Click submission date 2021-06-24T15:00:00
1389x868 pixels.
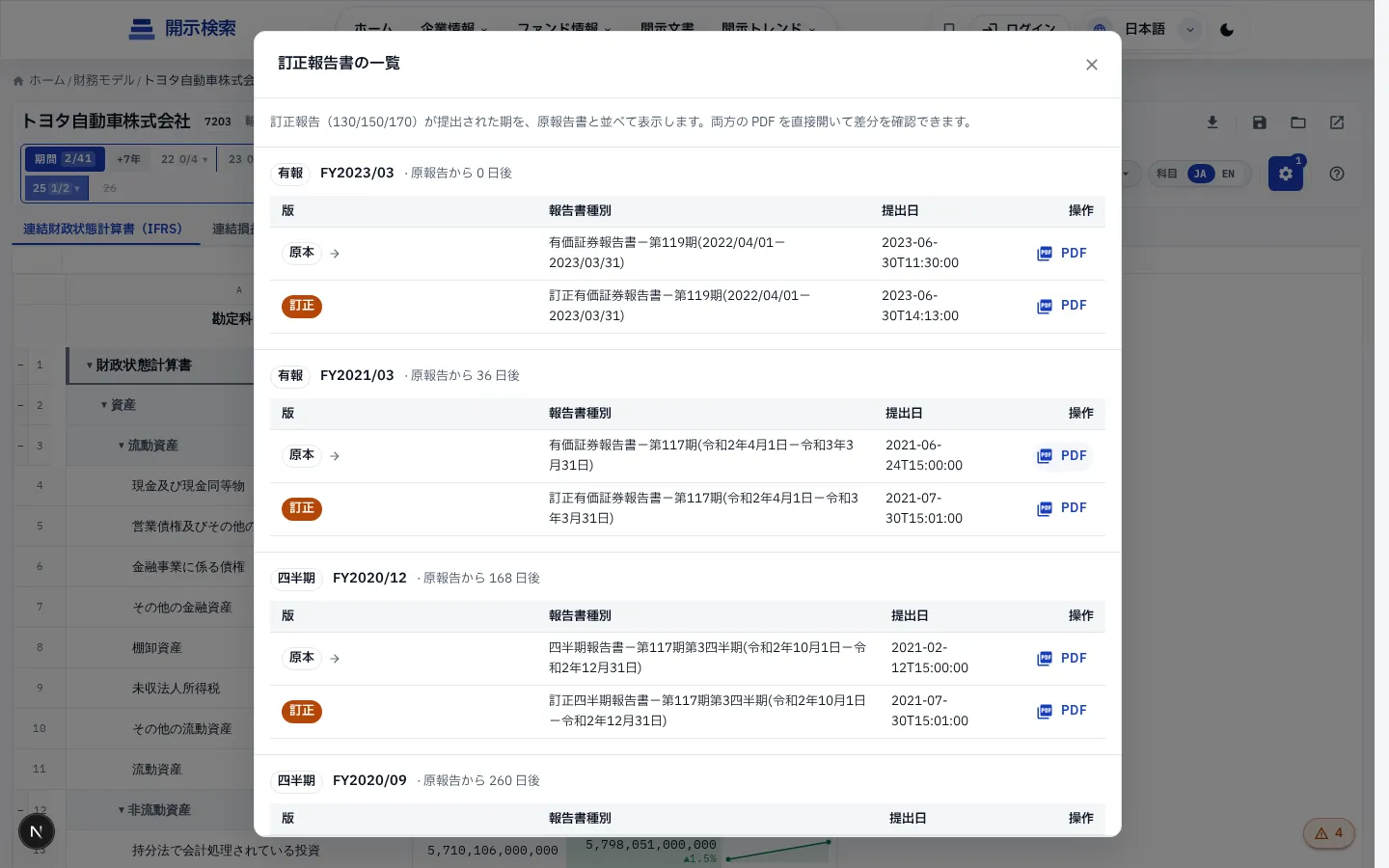coord(924,455)
